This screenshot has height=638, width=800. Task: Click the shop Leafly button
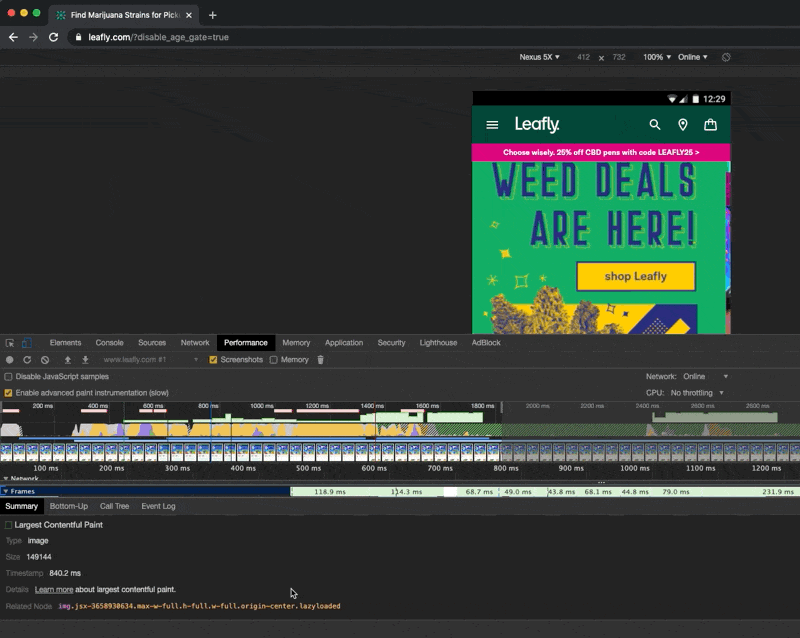coord(636,277)
